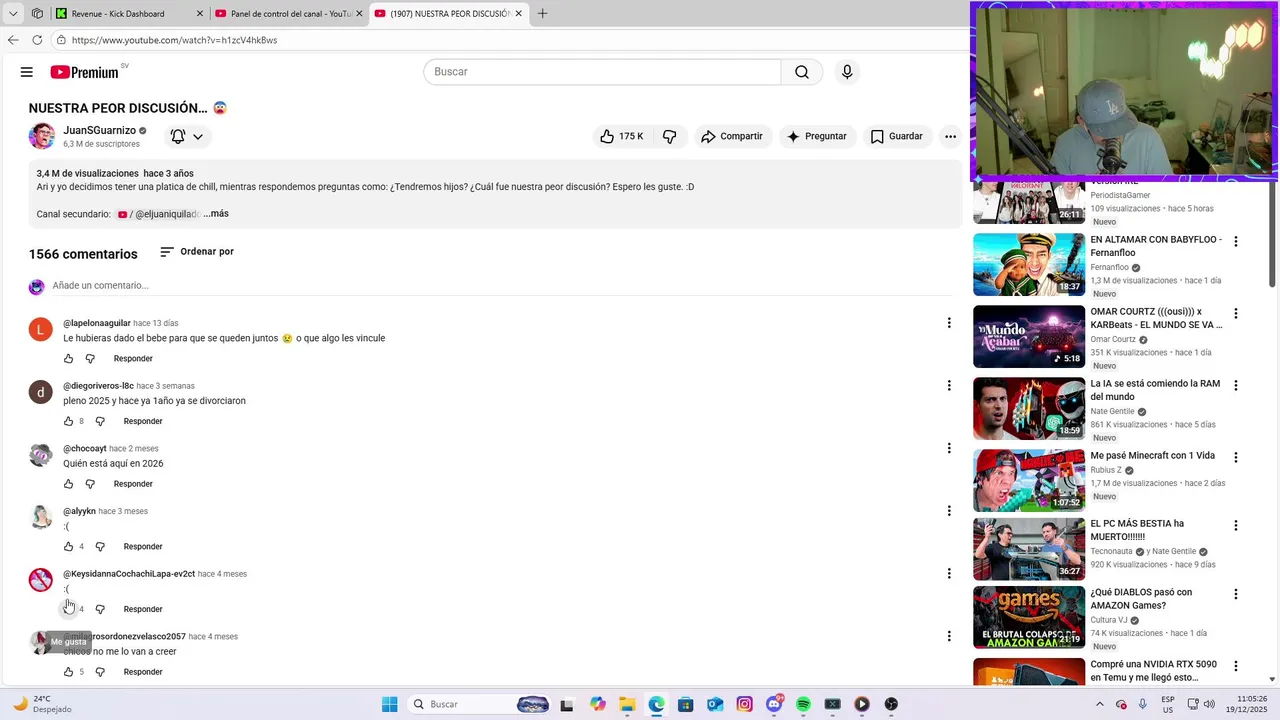Open @alyykn's profile avatar
The width and height of the screenshot is (1280, 720).
click(x=41, y=517)
